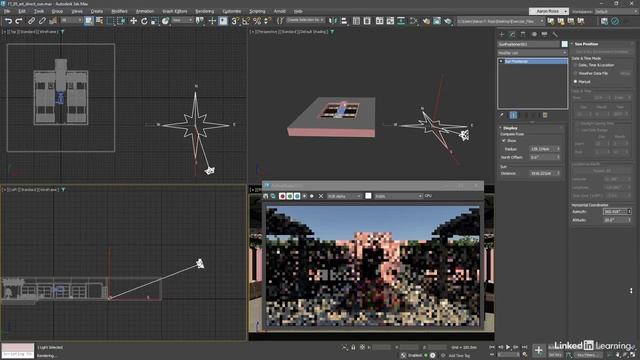Select the Weather Data File radio button
This screenshot has height=360, width=640.
[x=576, y=73]
